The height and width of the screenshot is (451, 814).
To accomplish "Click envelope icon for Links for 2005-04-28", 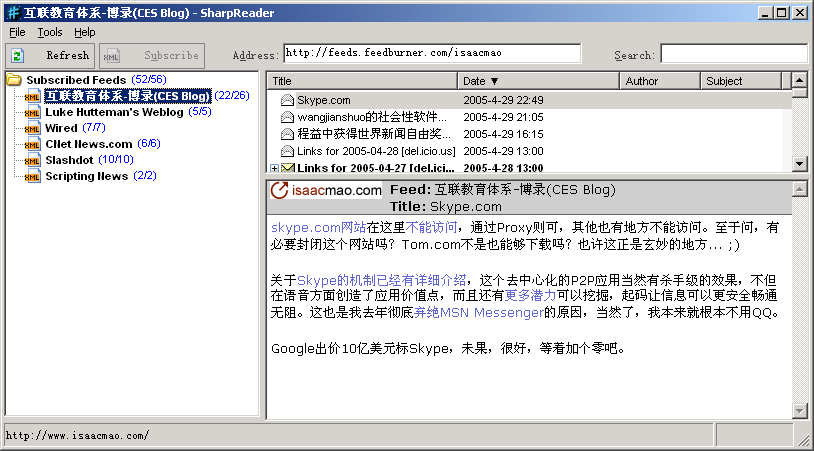I will point(287,152).
